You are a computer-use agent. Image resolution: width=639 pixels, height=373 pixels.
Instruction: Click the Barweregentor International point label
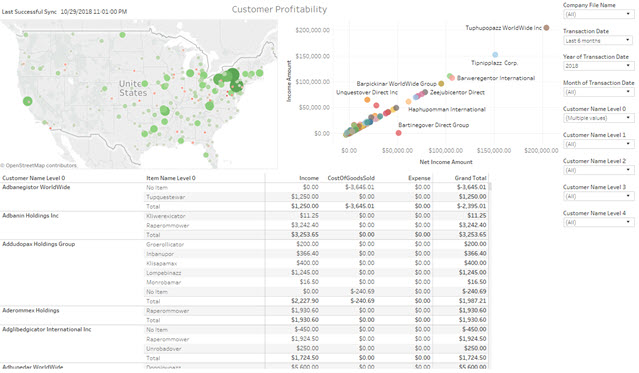point(496,78)
